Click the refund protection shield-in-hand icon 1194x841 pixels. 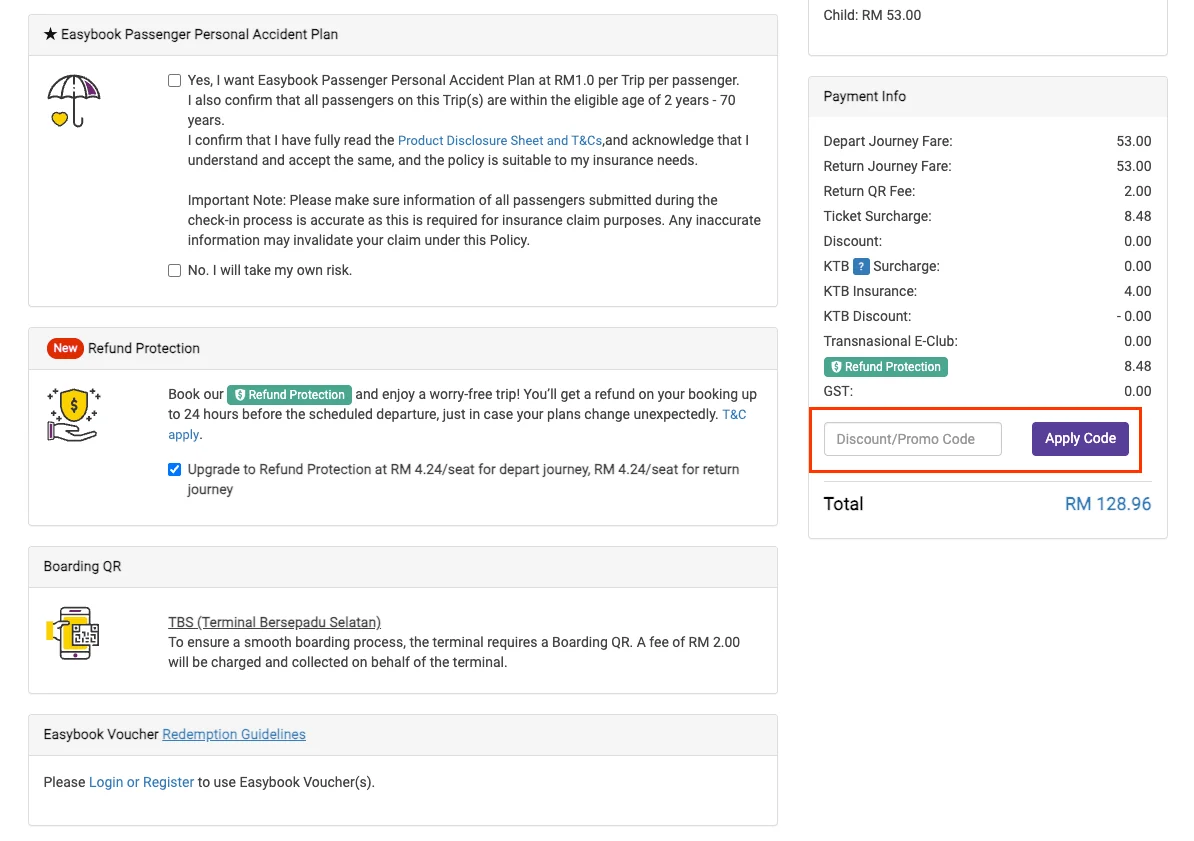pos(74,414)
